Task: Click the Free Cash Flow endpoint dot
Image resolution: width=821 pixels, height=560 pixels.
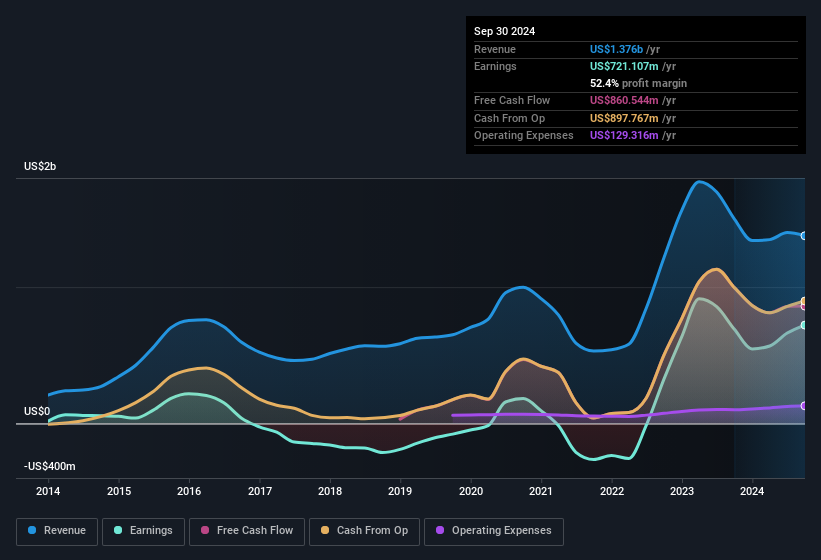Action: click(x=804, y=307)
